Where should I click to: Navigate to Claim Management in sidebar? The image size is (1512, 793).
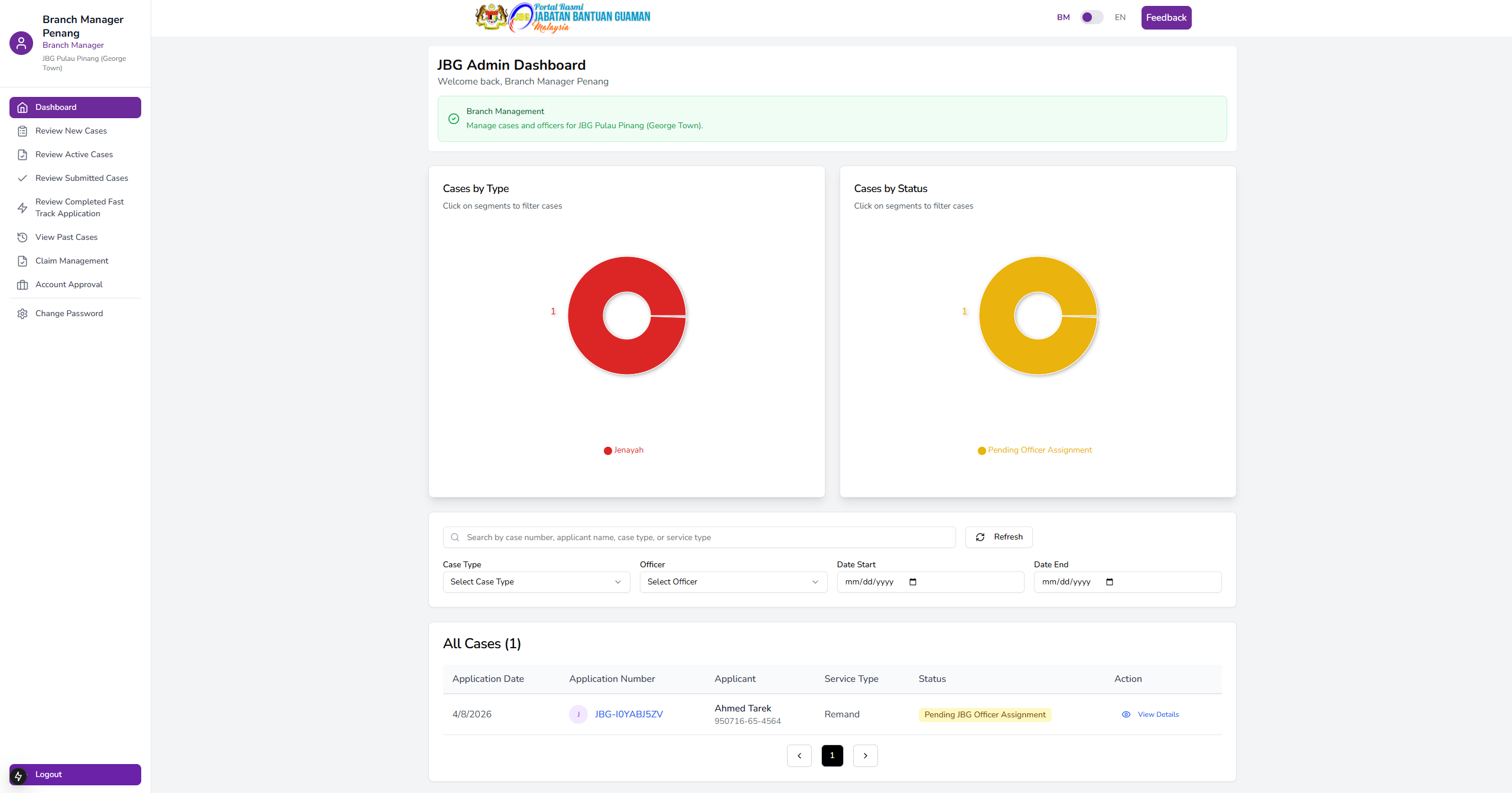(71, 261)
